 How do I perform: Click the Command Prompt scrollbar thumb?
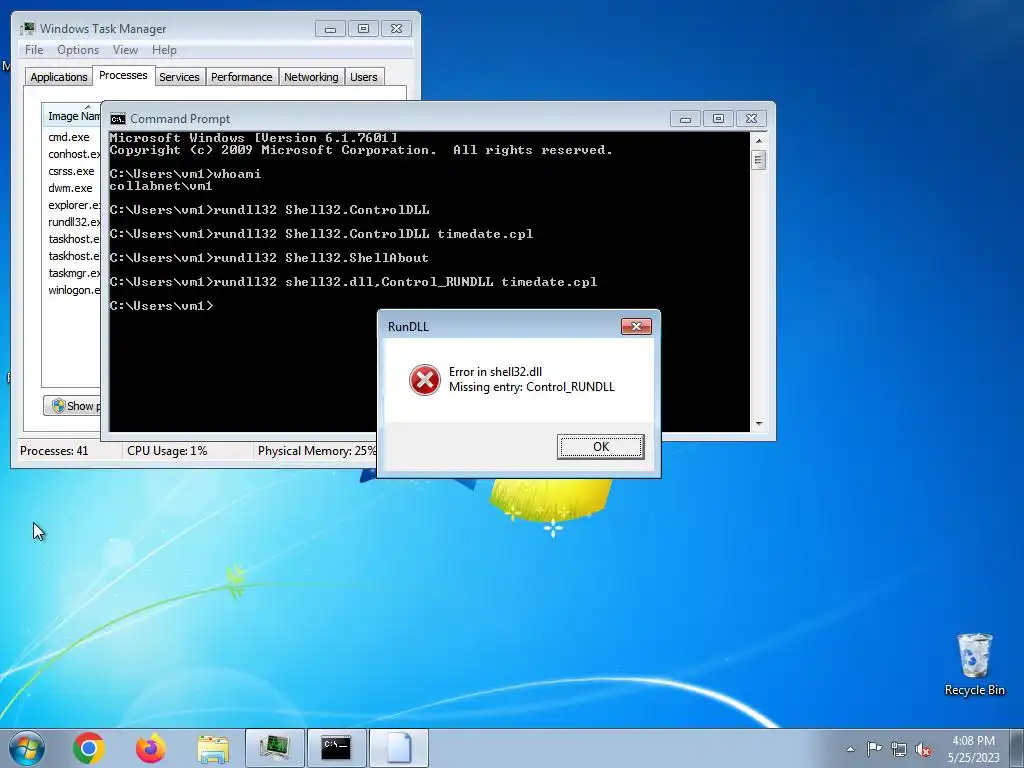coord(758,160)
